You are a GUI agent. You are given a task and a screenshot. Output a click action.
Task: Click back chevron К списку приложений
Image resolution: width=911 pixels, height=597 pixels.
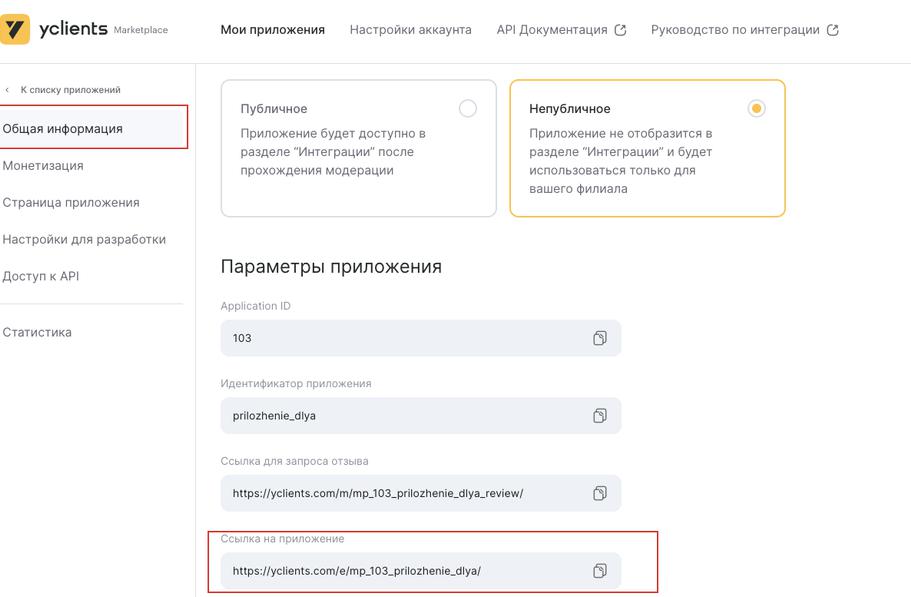pos(8,90)
